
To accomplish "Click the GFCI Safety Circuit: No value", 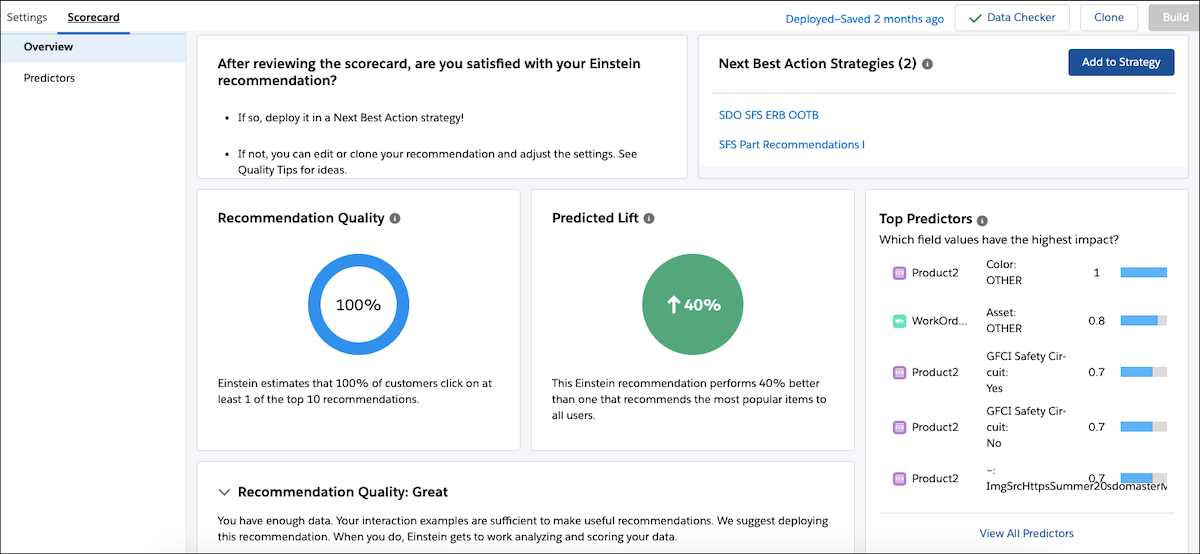I will [x=1026, y=427].
